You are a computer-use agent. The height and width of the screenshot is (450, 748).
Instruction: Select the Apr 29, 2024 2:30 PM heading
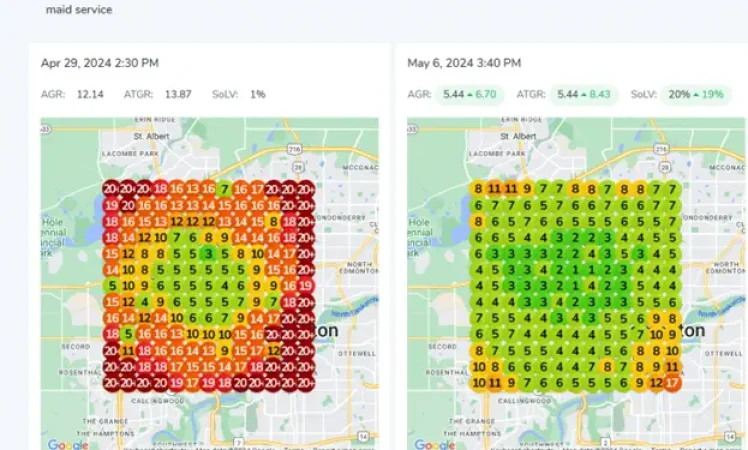(x=100, y=63)
